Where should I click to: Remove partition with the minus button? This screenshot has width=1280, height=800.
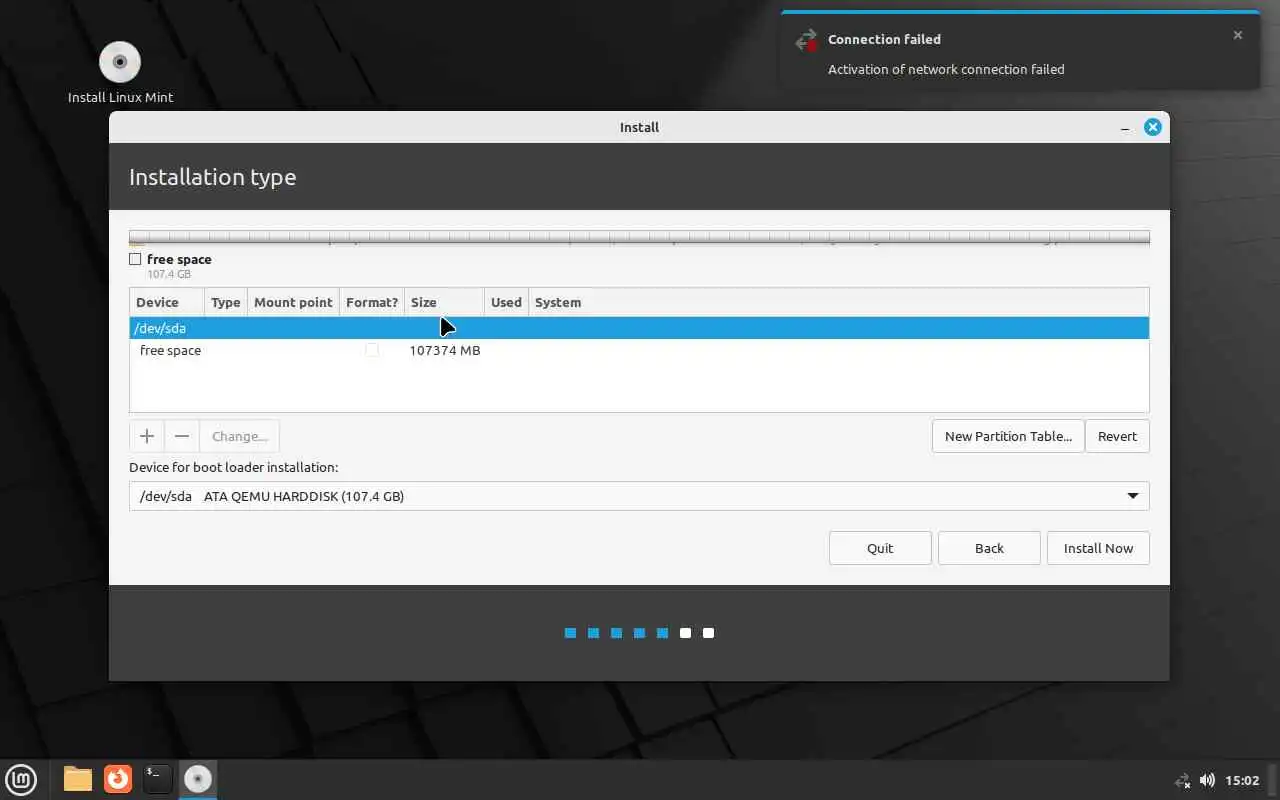pos(182,436)
